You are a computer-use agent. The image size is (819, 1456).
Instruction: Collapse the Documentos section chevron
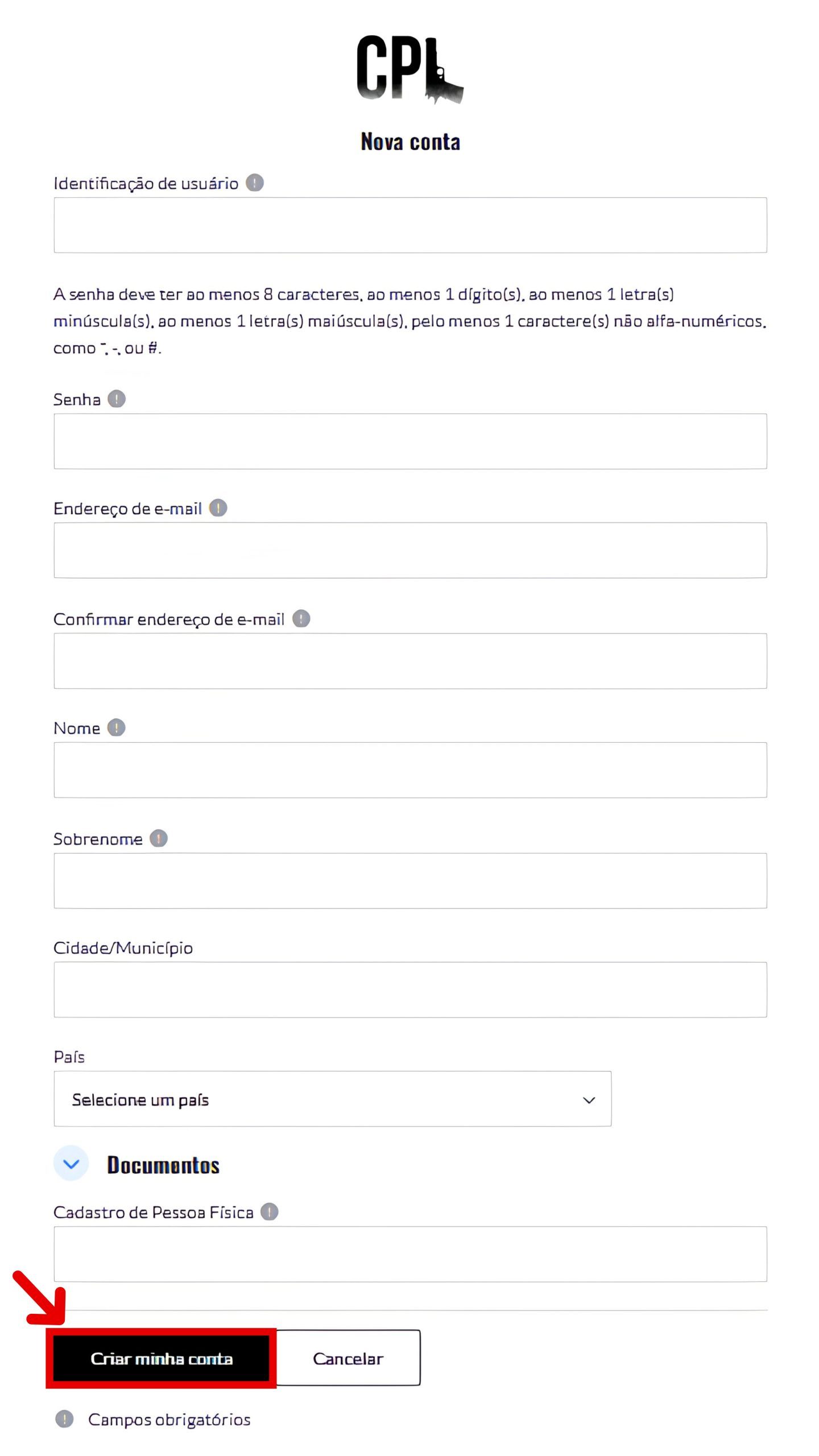(x=71, y=1164)
